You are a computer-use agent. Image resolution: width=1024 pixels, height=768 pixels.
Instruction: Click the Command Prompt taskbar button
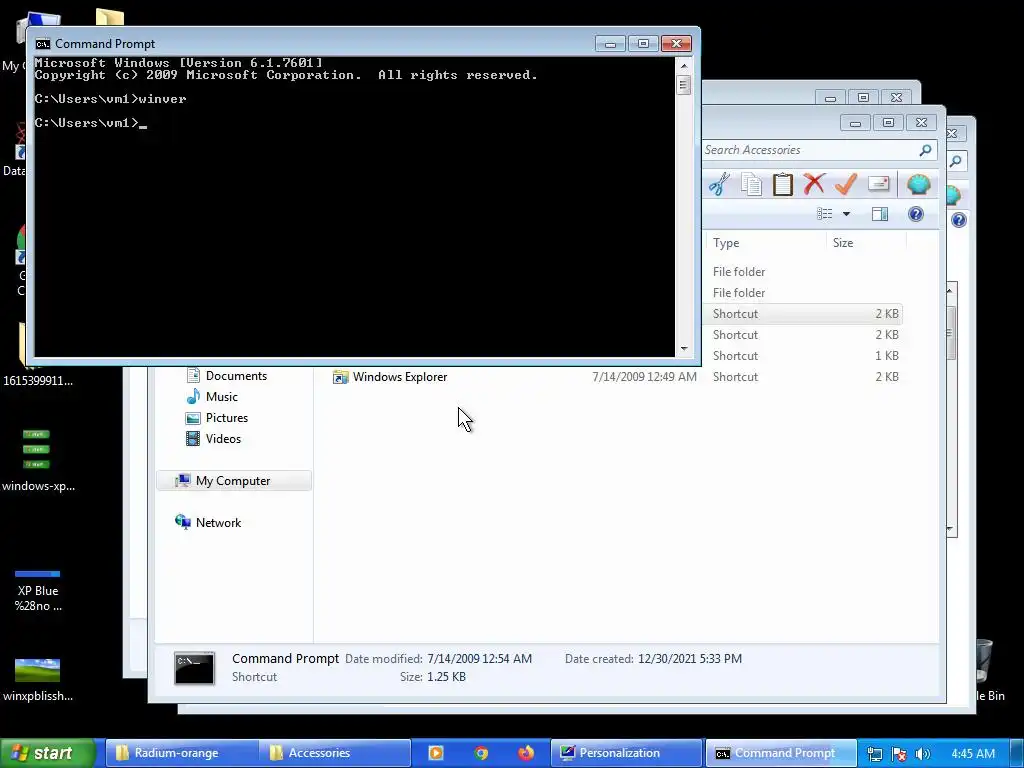(780, 753)
